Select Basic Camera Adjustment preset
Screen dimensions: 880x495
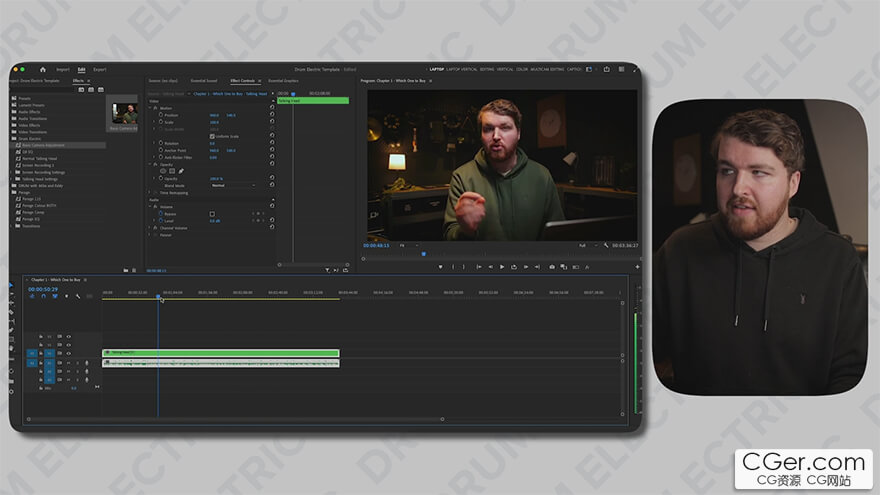44,145
